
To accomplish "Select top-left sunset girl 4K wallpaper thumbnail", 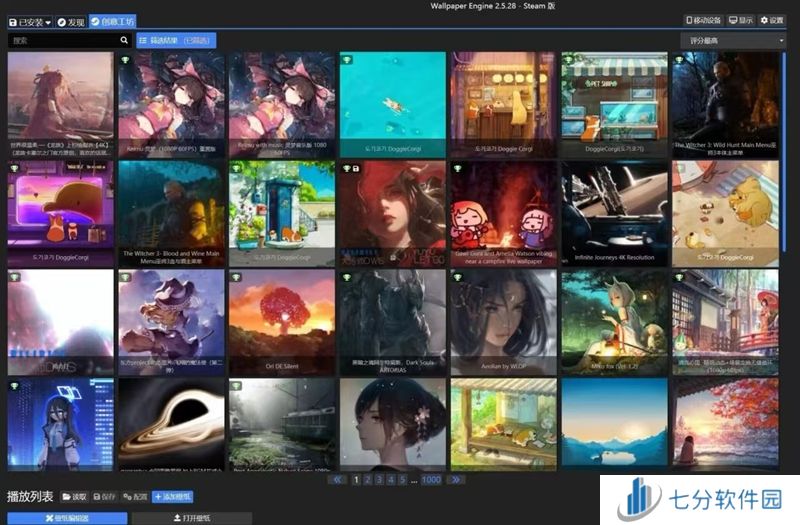I will tap(61, 104).
